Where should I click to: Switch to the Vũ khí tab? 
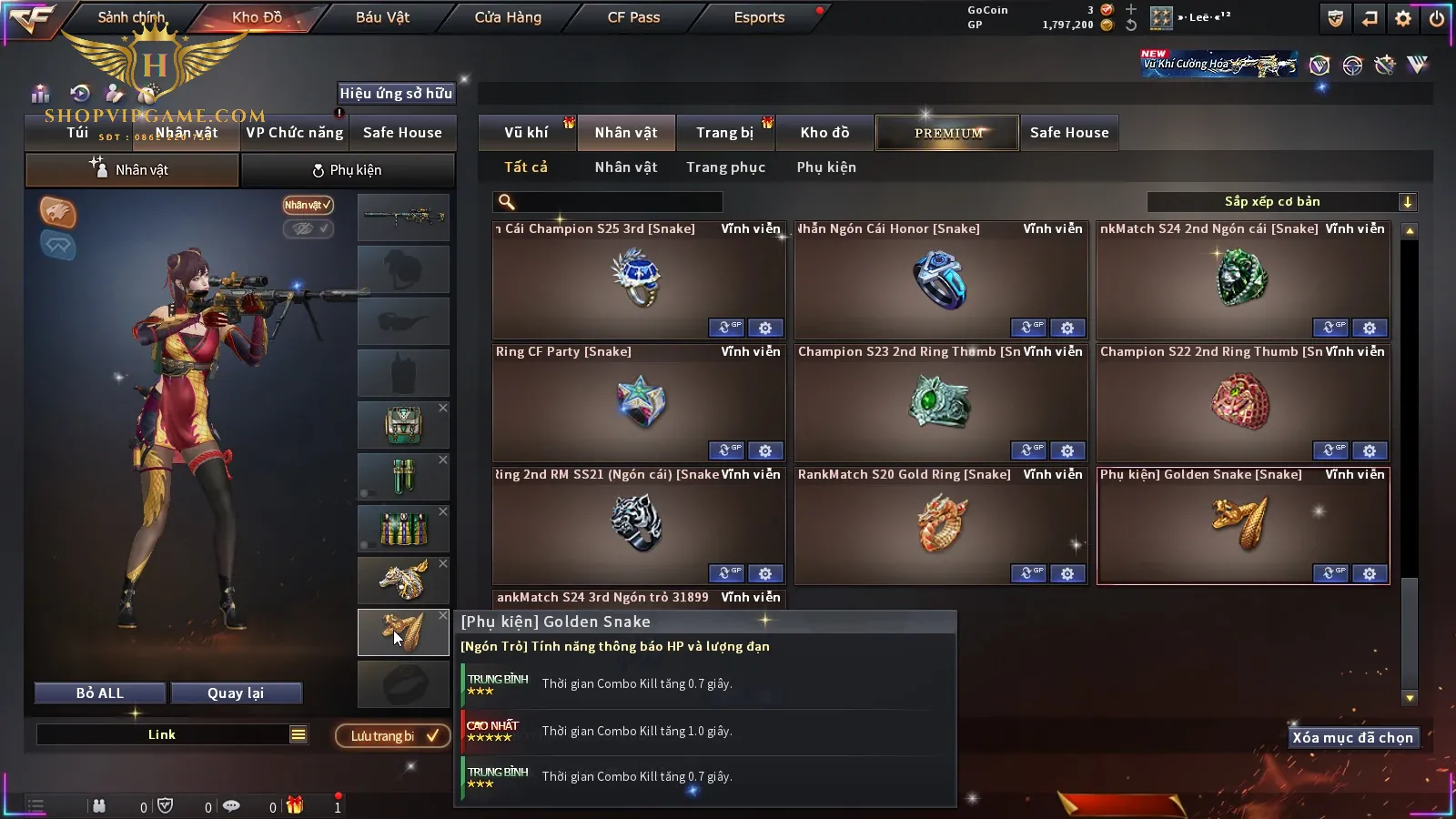(x=527, y=133)
